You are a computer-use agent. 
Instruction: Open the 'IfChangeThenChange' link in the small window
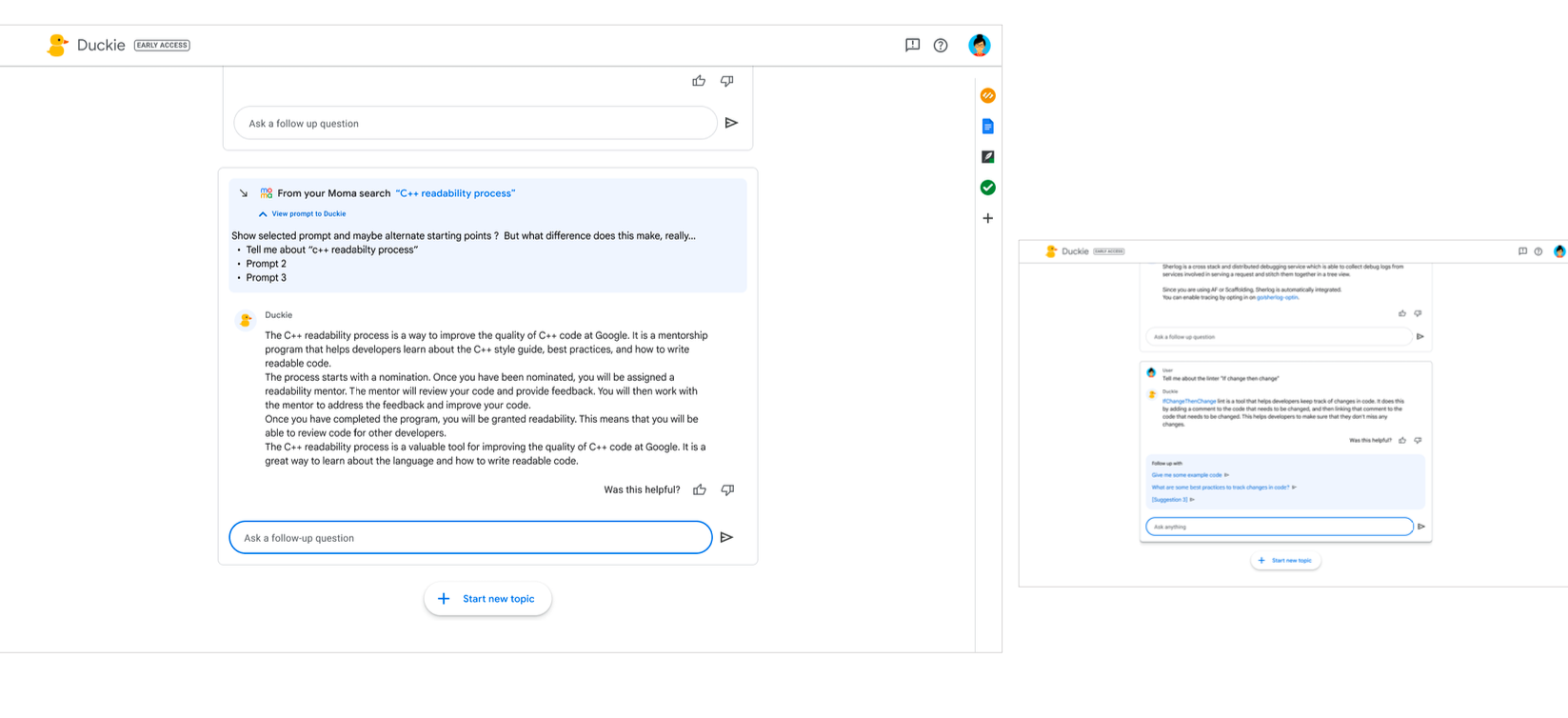coord(1189,402)
